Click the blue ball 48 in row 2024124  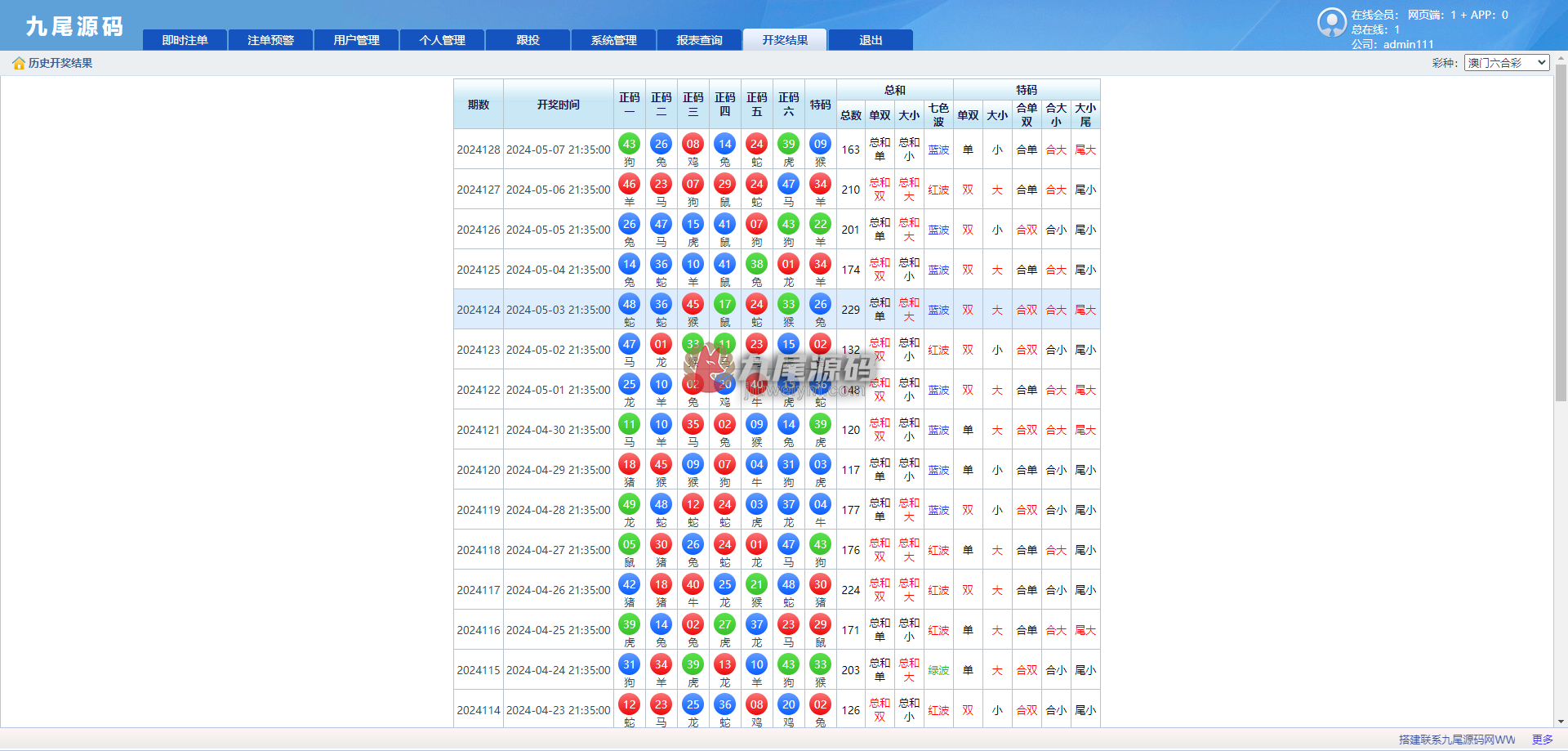(629, 304)
